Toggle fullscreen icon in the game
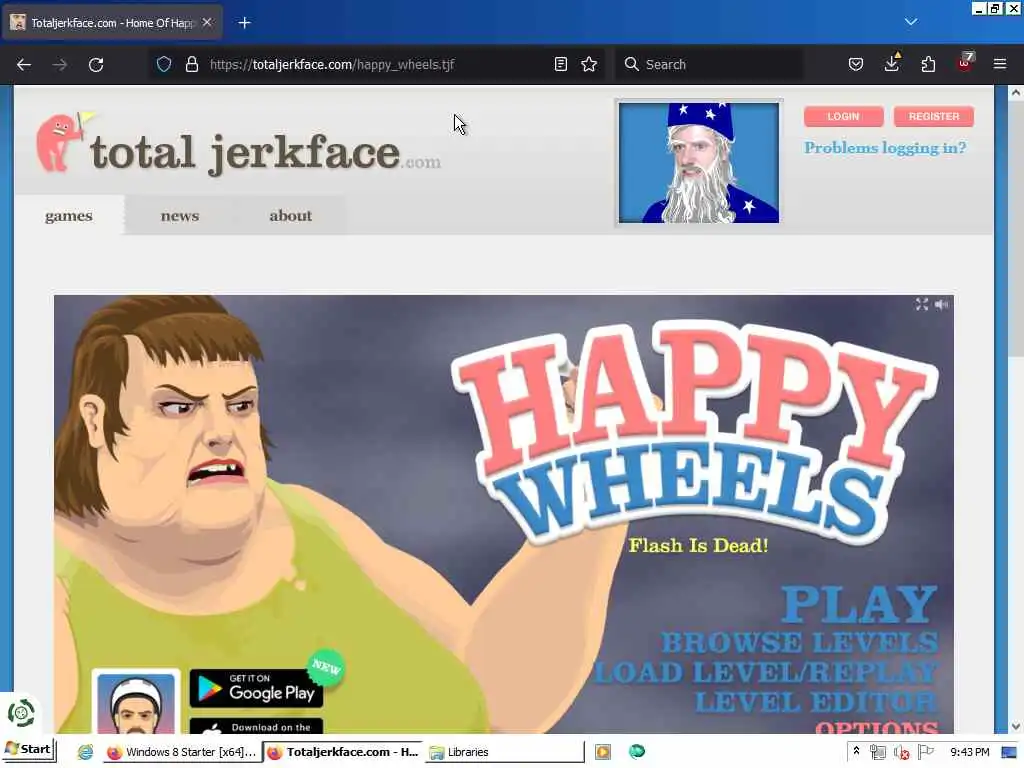This screenshot has height=768, width=1024. pos(921,304)
